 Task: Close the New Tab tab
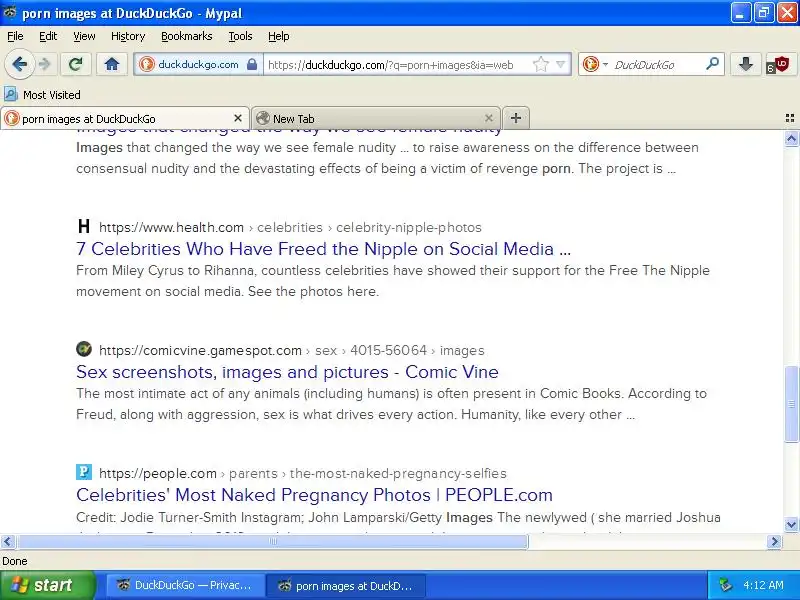pos(489,118)
